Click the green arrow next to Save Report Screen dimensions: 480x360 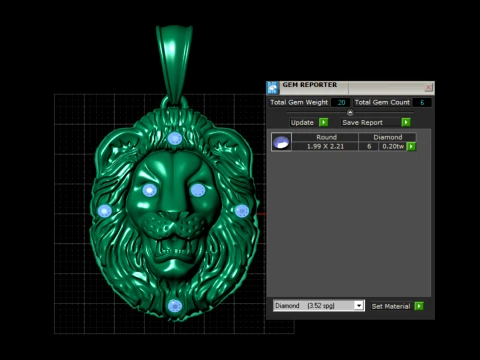click(x=406, y=122)
